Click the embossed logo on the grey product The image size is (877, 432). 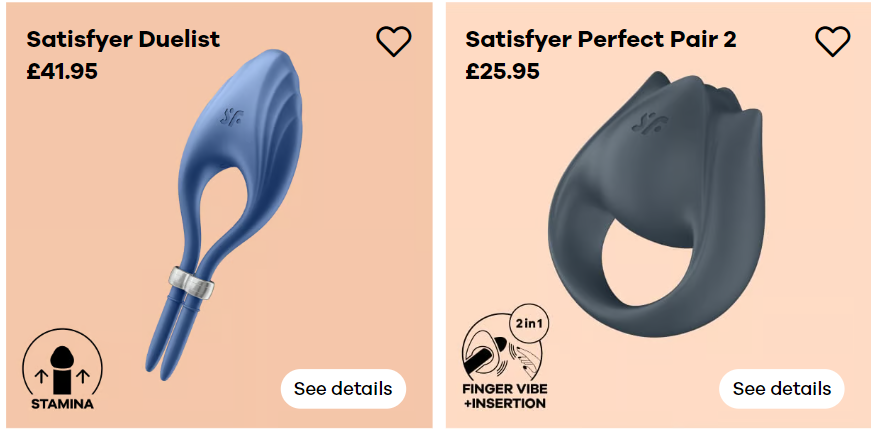point(649,124)
